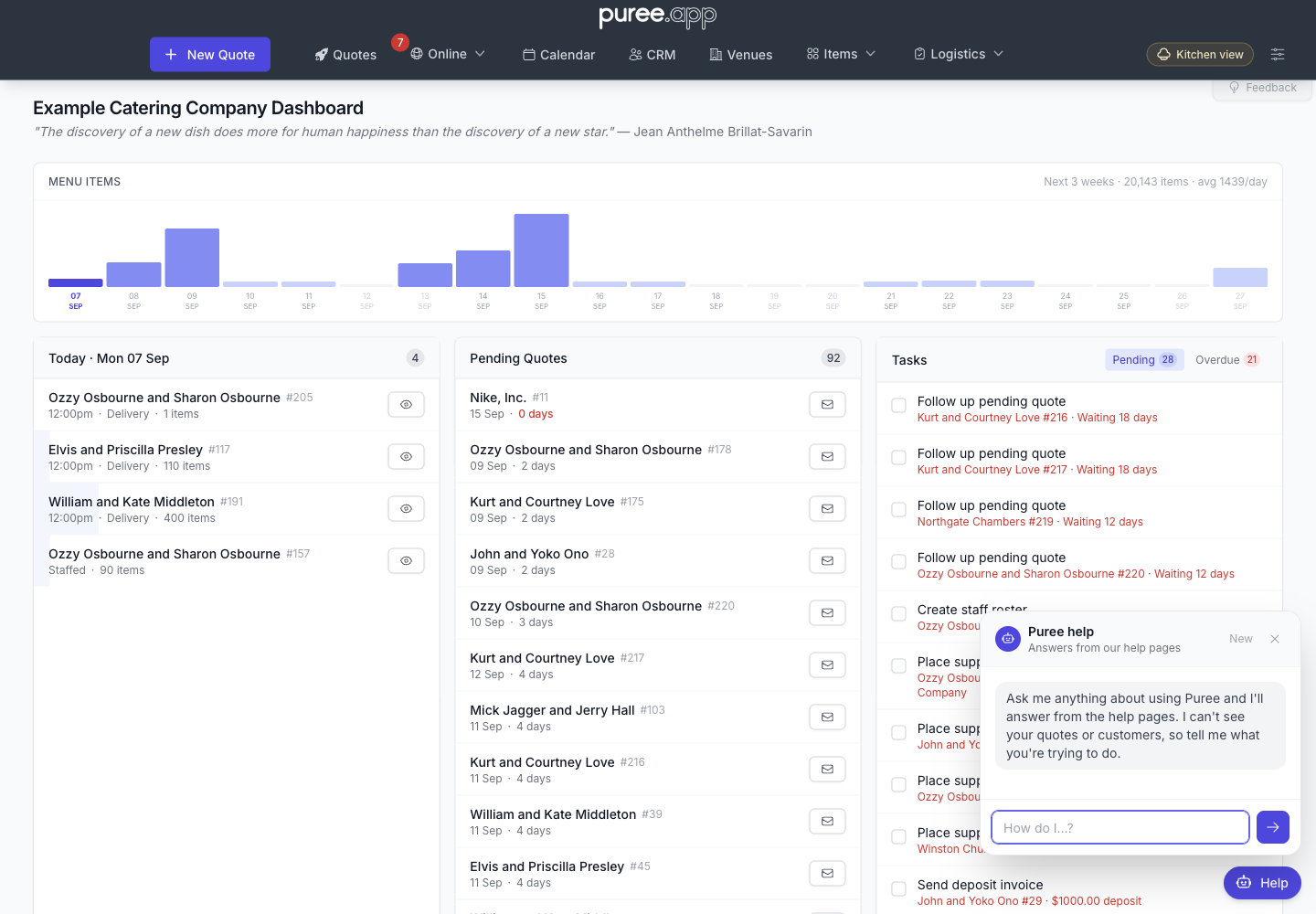This screenshot has width=1316, height=914.
Task: Email Mick Jagger and Jerry Hall #103 quote
Action: coord(827,717)
